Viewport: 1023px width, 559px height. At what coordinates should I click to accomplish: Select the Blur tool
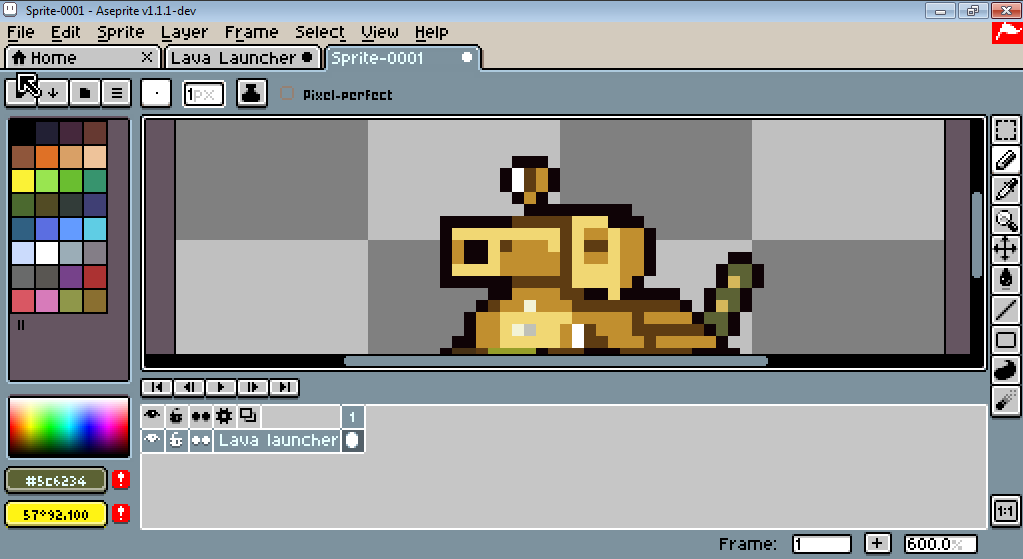point(1005,399)
